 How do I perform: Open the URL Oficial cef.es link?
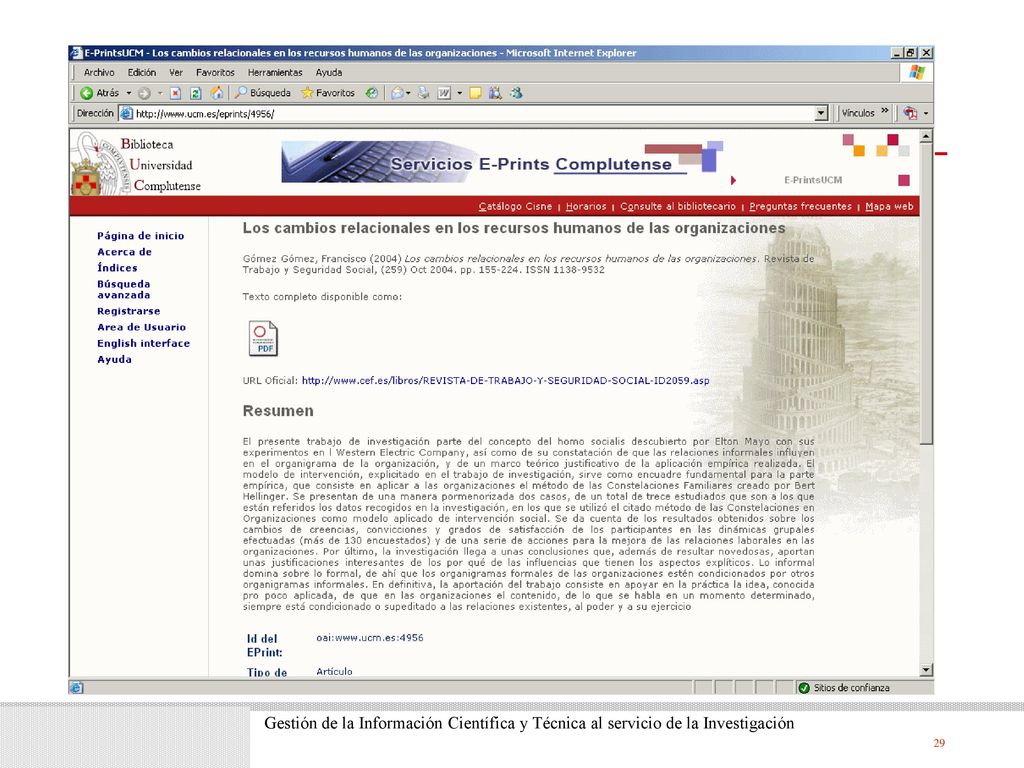pyautogui.click(x=505, y=381)
